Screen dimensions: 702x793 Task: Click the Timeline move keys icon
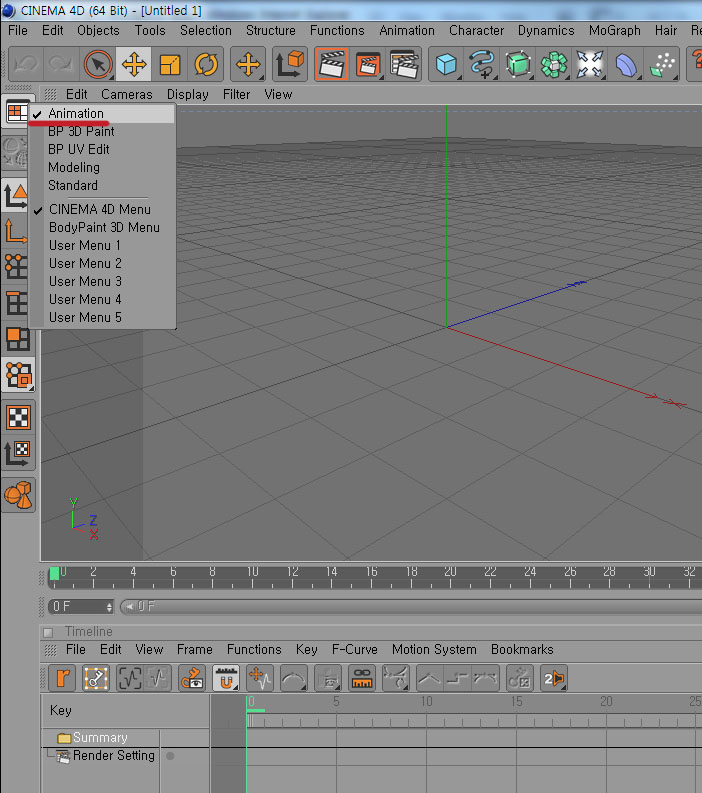(259, 678)
